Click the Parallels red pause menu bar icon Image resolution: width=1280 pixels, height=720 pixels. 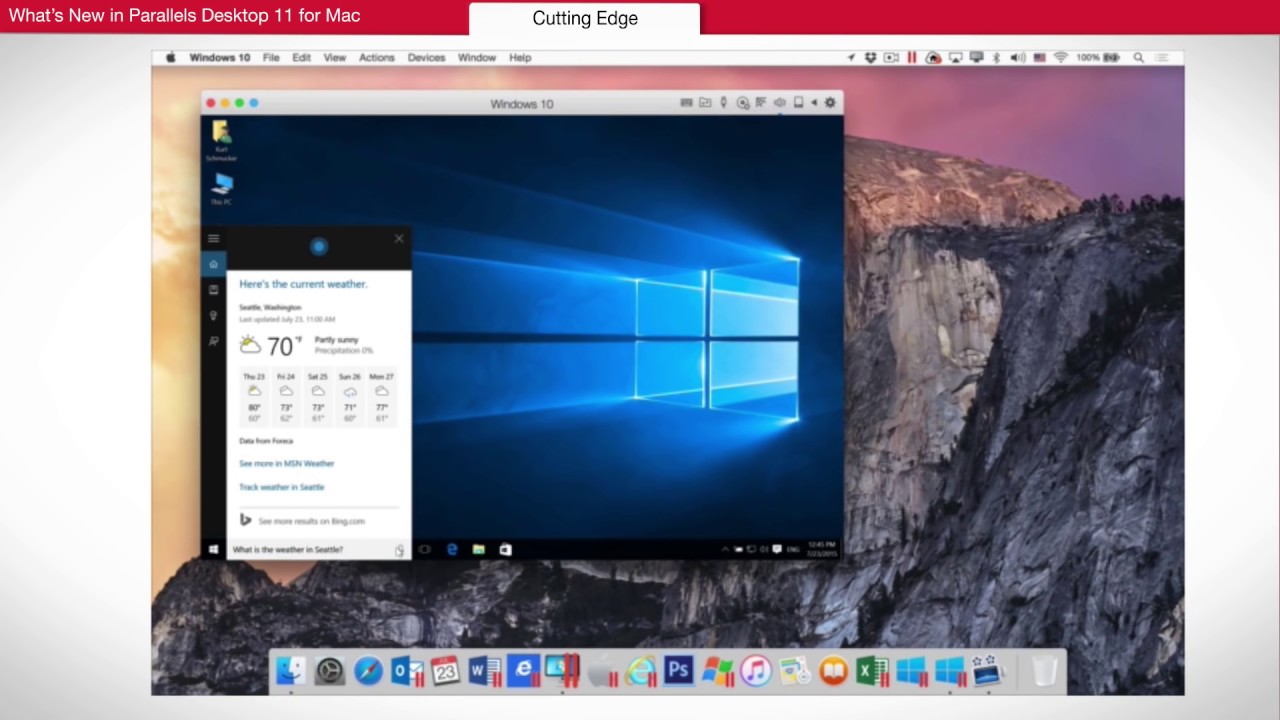[912, 58]
